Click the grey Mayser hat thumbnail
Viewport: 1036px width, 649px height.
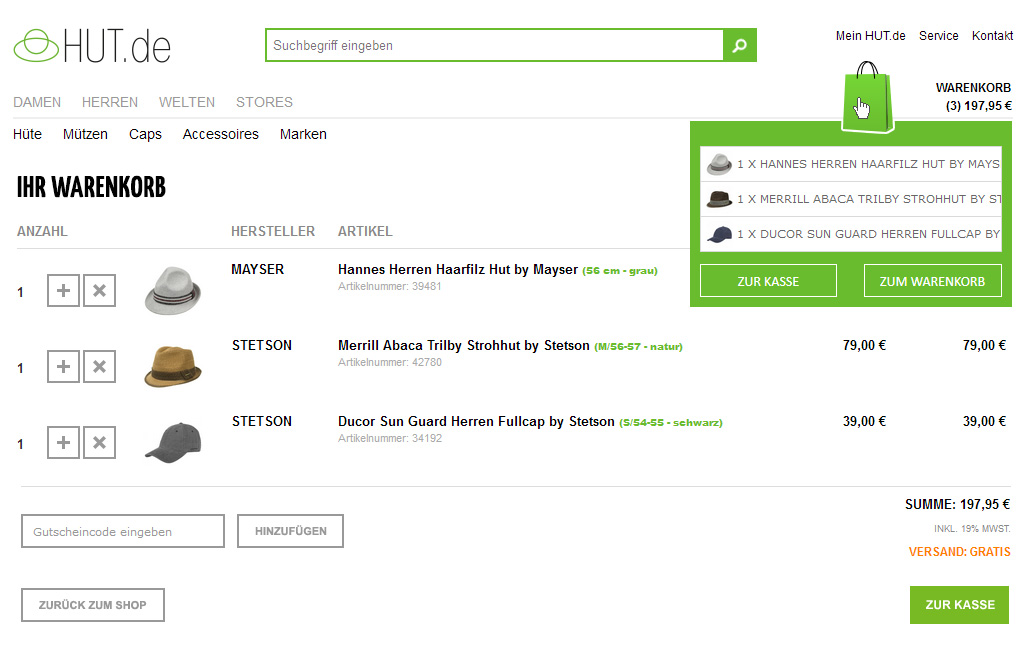point(172,290)
